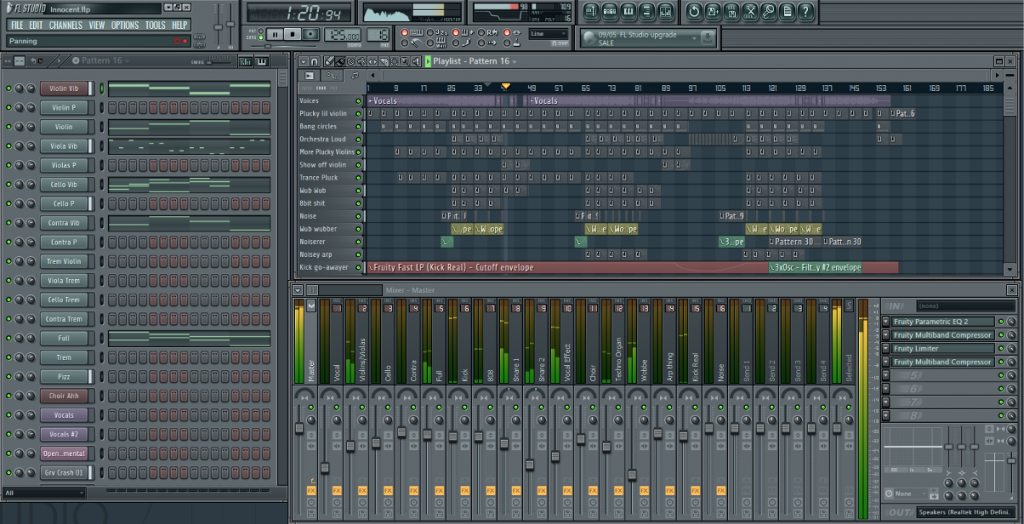Click the undo history circular-arrow icon
Viewport: 1024px width, 524px height.
point(694,11)
